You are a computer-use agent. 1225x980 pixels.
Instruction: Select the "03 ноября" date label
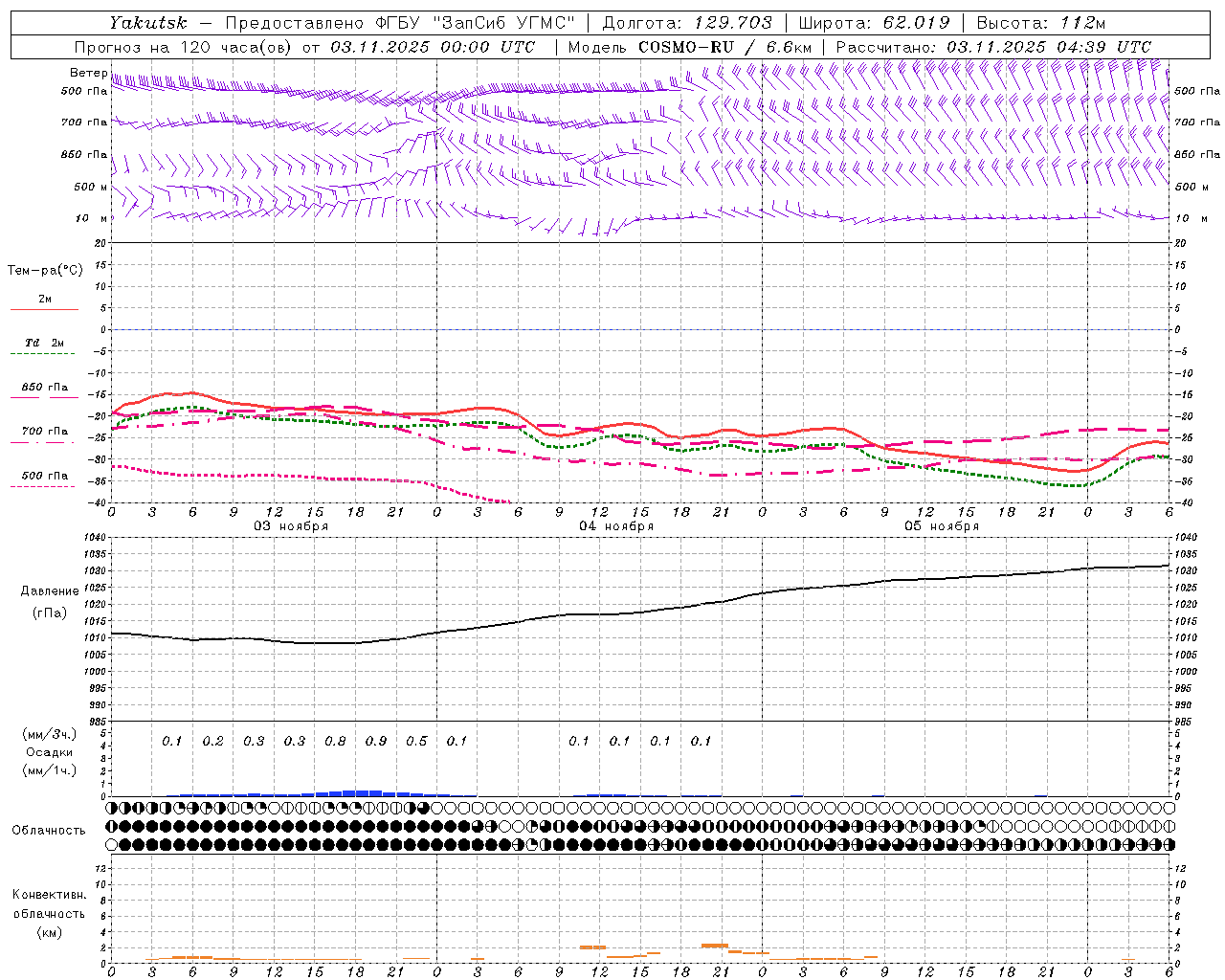[x=291, y=526]
